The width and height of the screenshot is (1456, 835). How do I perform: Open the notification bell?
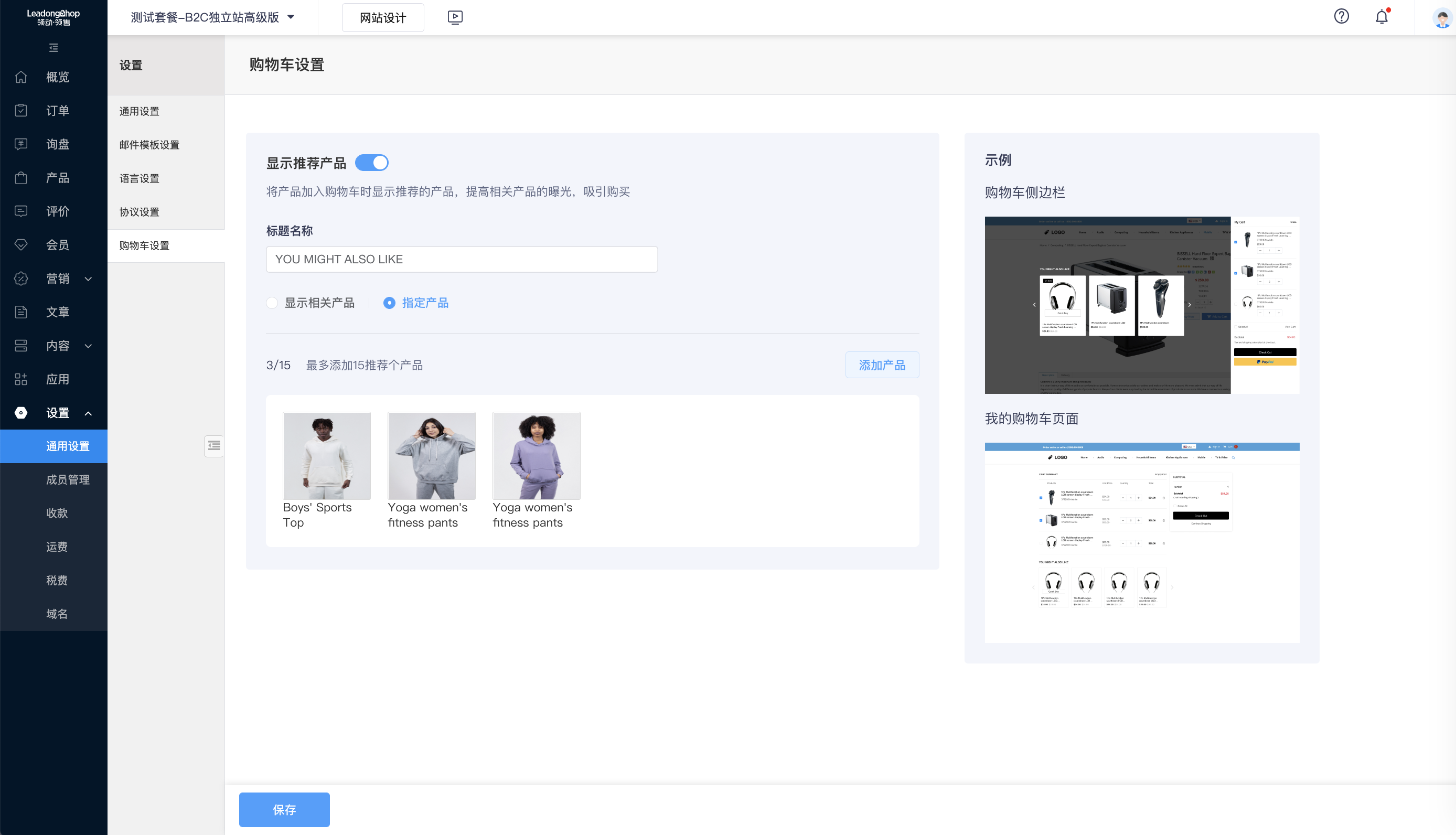[x=1382, y=17]
